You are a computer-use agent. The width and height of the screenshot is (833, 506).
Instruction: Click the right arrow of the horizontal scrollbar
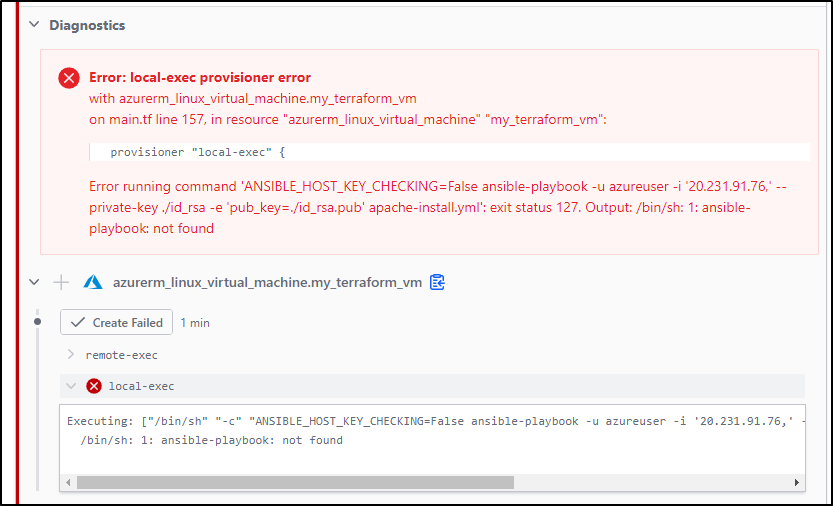click(x=797, y=483)
